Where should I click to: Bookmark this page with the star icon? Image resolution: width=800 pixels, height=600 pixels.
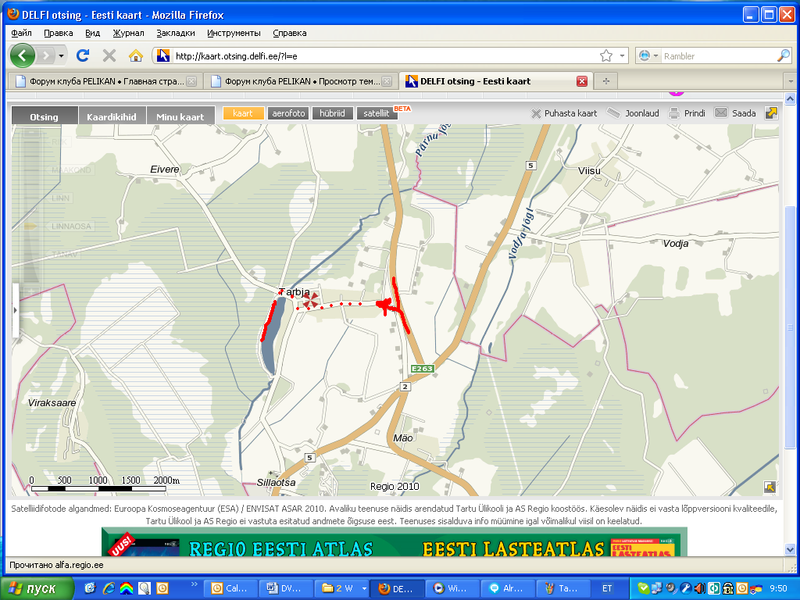(606, 56)
